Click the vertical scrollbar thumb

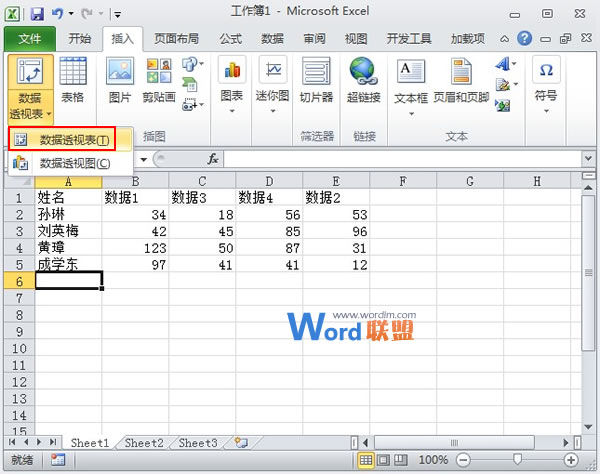(588, 272)
